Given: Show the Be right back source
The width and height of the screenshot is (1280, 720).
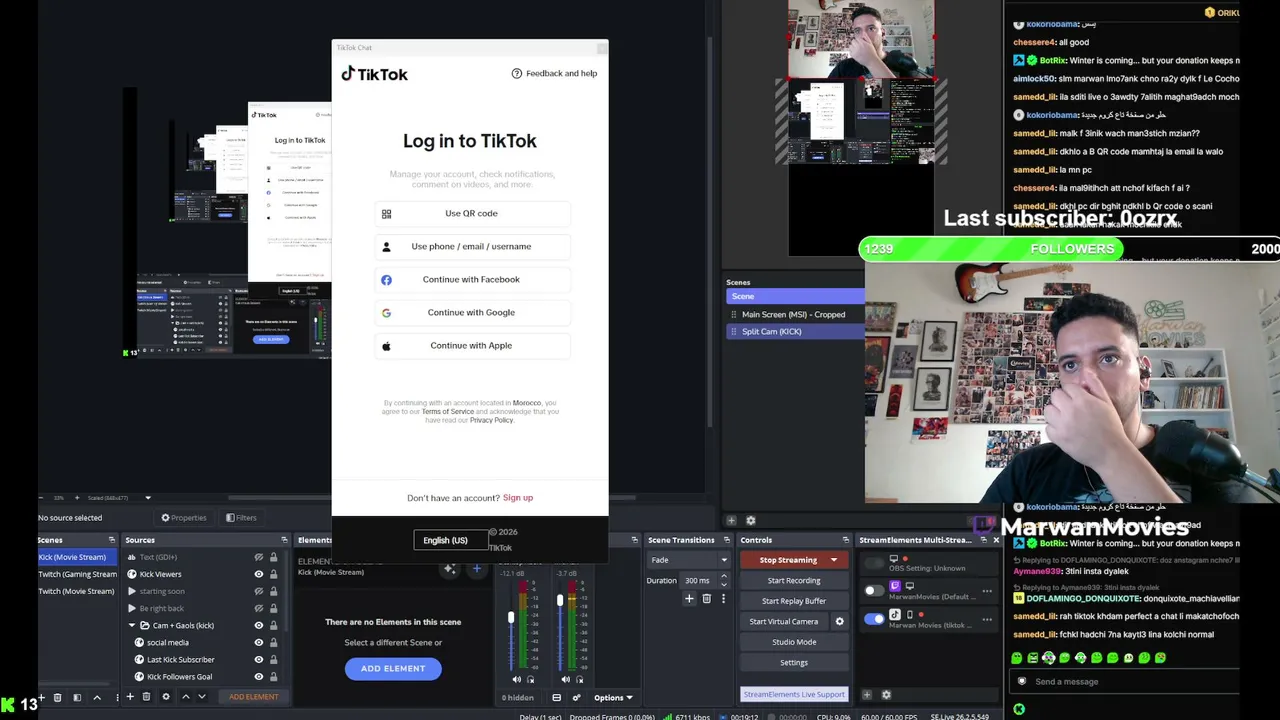Looking at the screenshot, I should click(x=259, y=608).
